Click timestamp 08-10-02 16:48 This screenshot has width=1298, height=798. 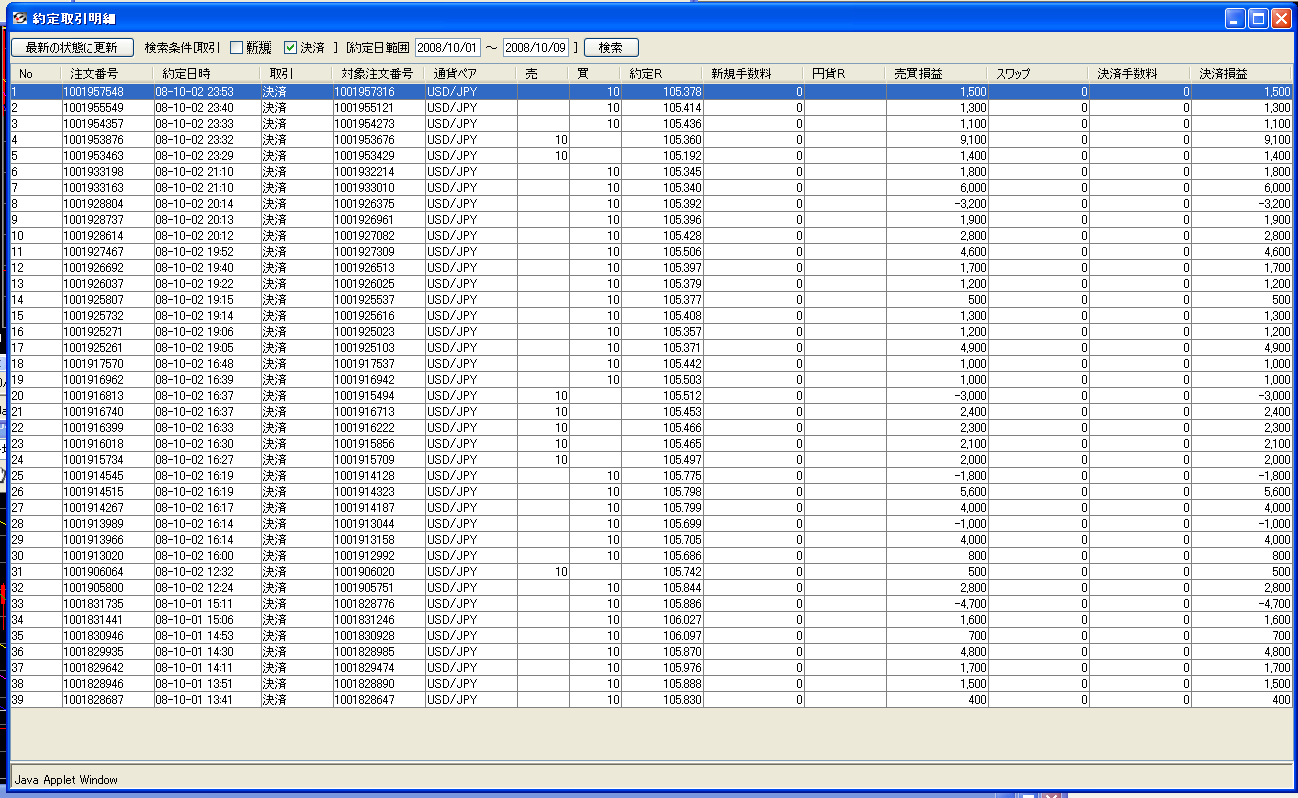(207, 364)
